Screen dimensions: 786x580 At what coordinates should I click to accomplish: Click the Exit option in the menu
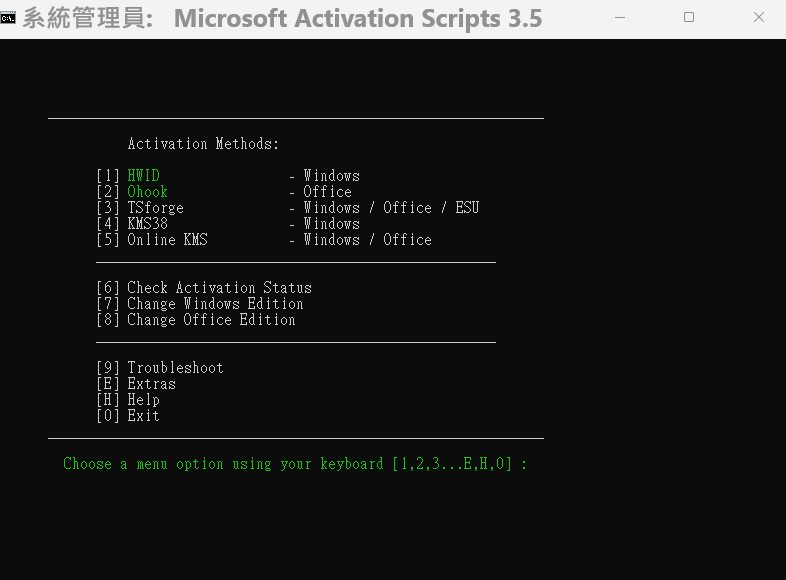[143, 416]
